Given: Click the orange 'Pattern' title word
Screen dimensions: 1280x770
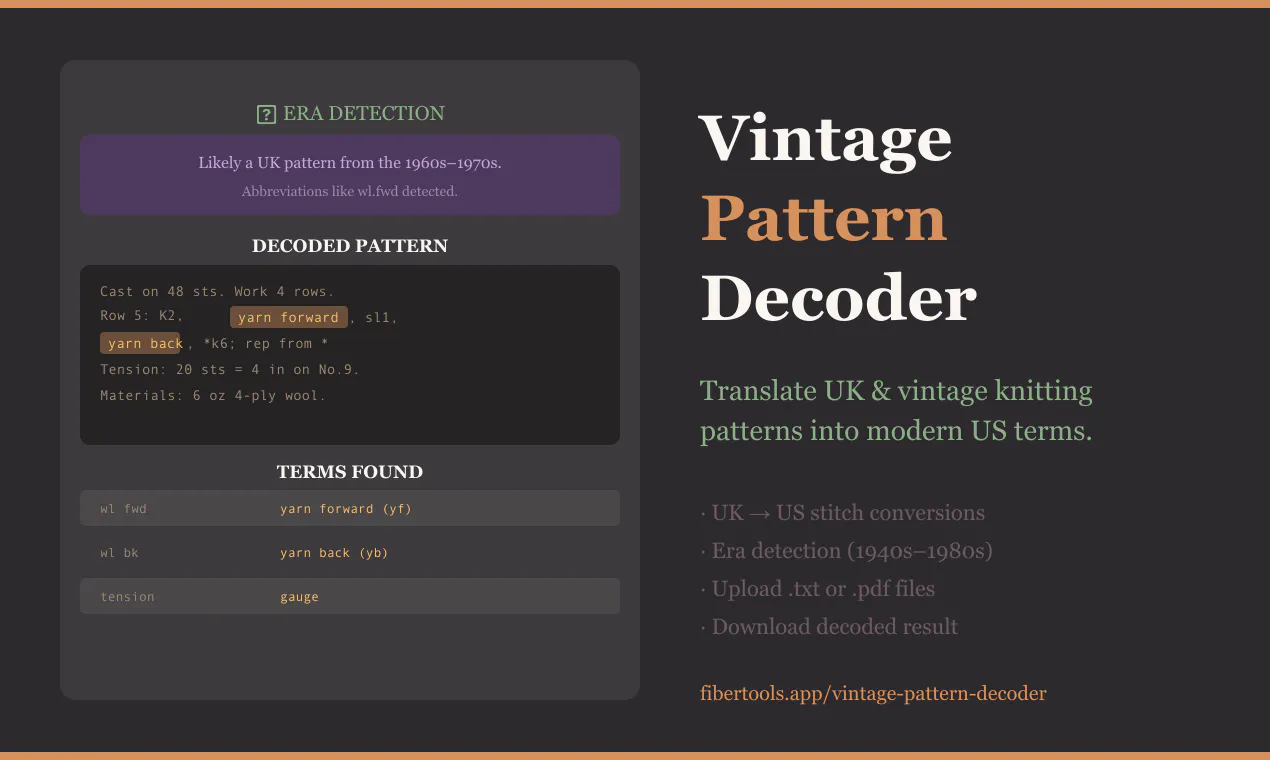Looking at the screenshot, I should tap(824, 219).
